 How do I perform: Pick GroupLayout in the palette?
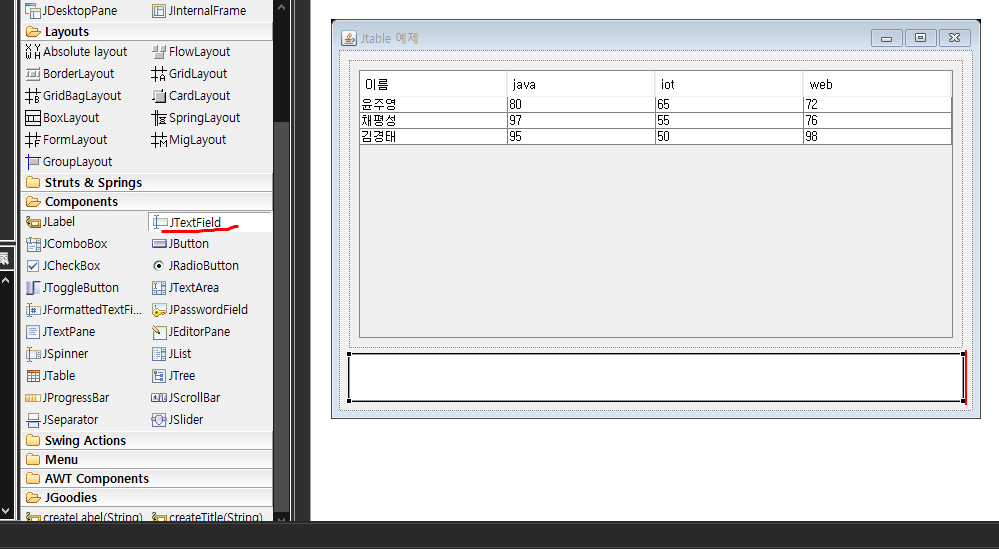point(68,162)
